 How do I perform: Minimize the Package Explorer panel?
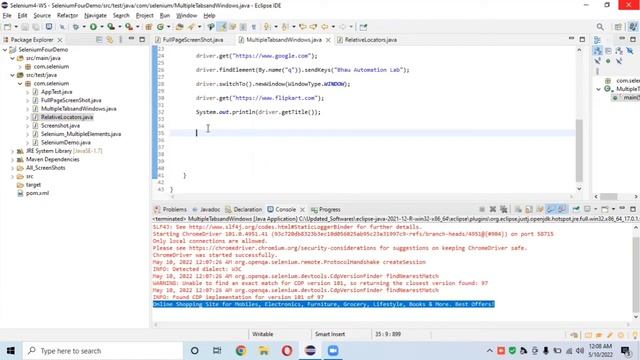point(131,39)
